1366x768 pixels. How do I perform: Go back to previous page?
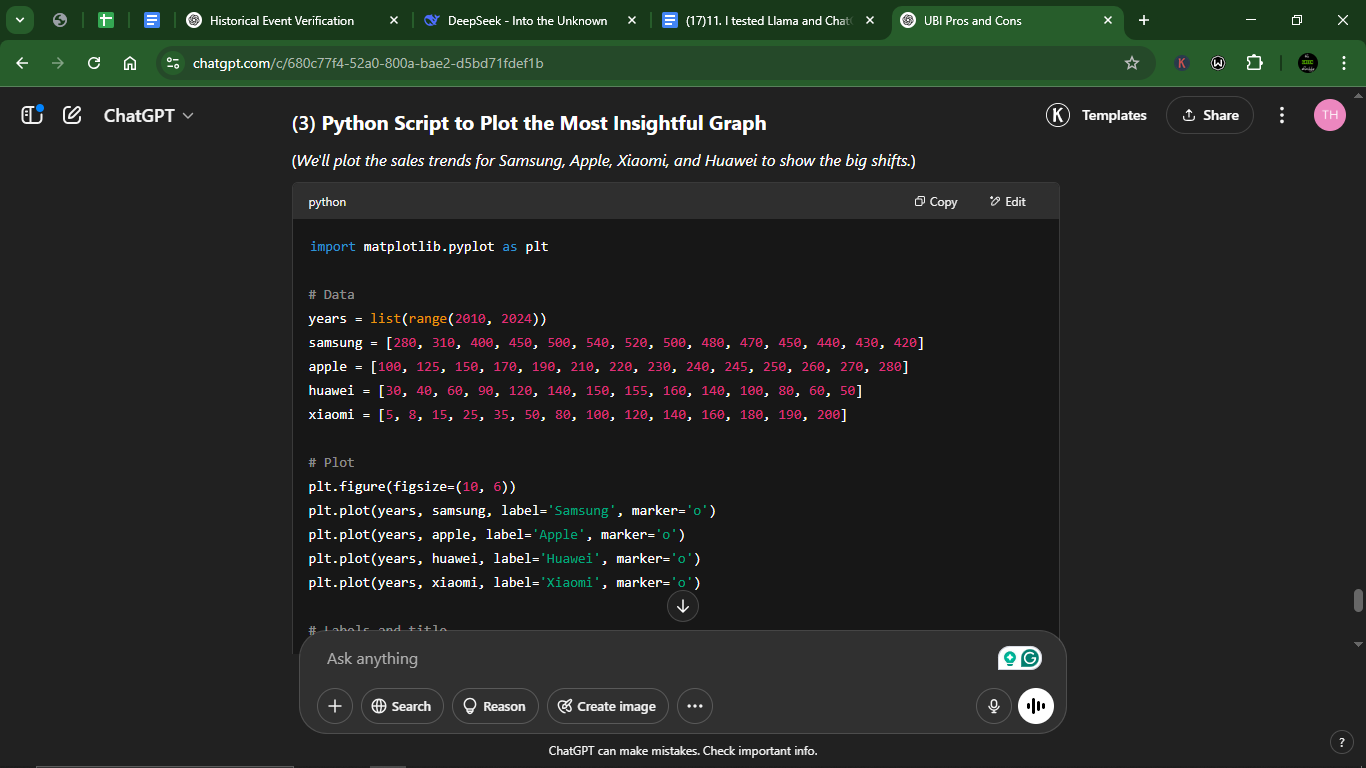(22, 63)
